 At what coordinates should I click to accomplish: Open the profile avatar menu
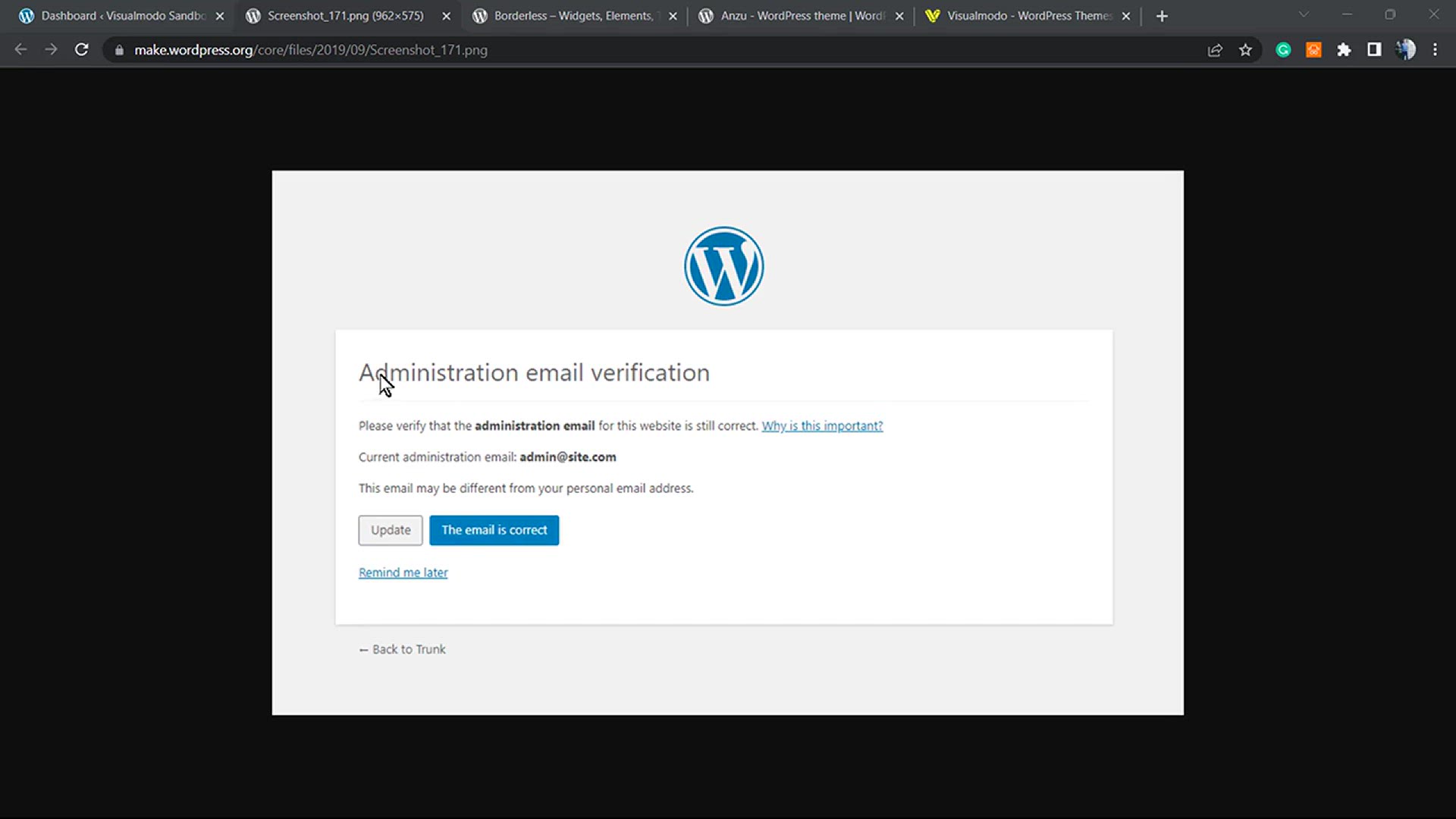pyautogui.click(x=1405, y=50)
